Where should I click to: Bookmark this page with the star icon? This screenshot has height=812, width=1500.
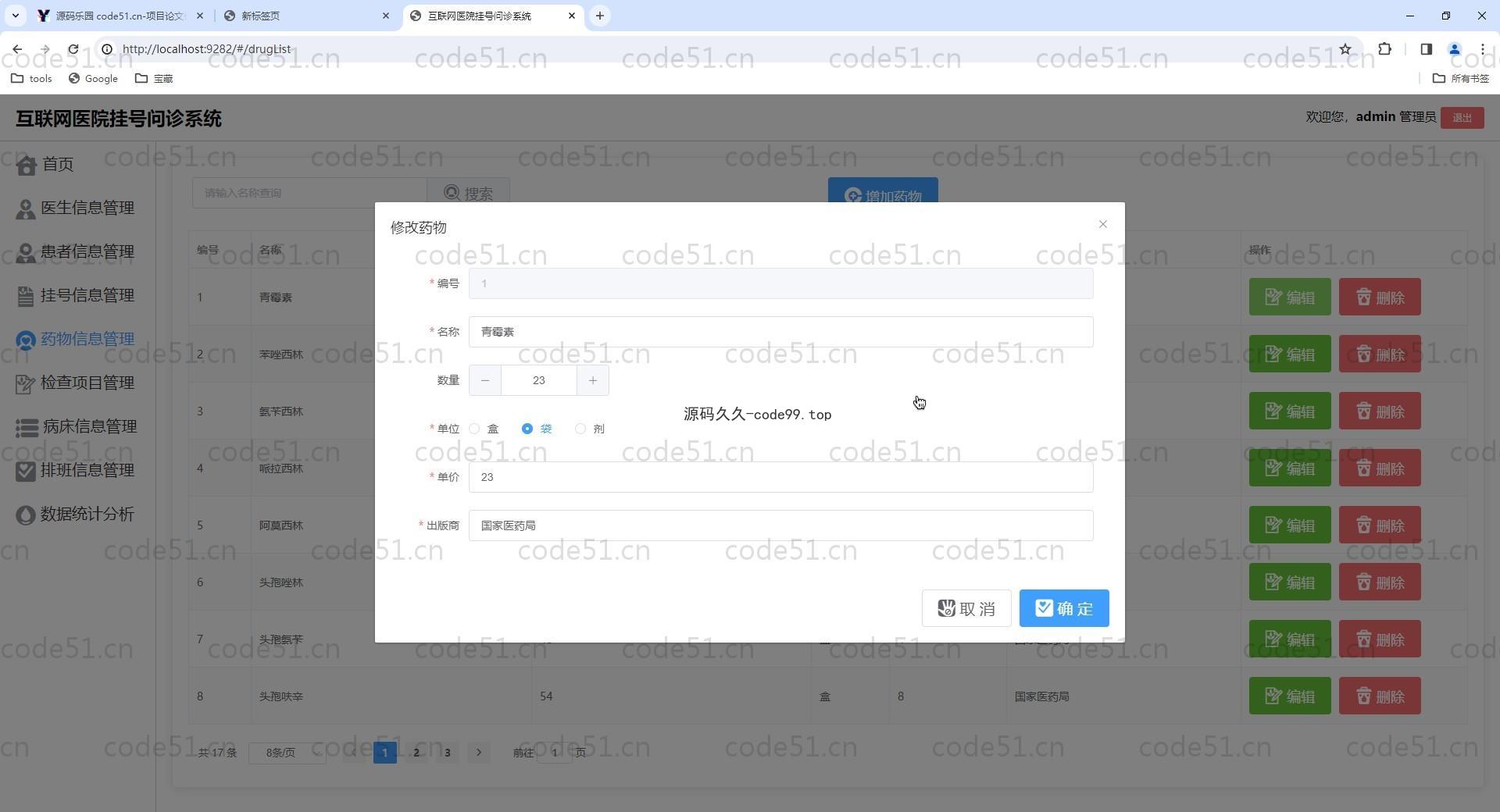pyautogui.click(x=1345, y=49)
